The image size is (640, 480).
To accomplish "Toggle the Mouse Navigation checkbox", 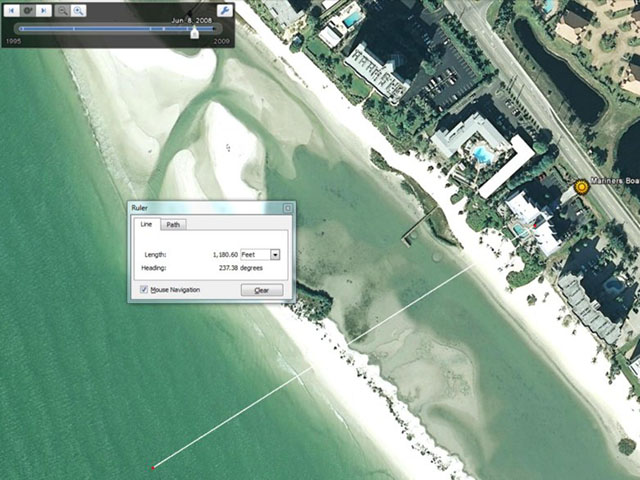I will pos(145,290).
